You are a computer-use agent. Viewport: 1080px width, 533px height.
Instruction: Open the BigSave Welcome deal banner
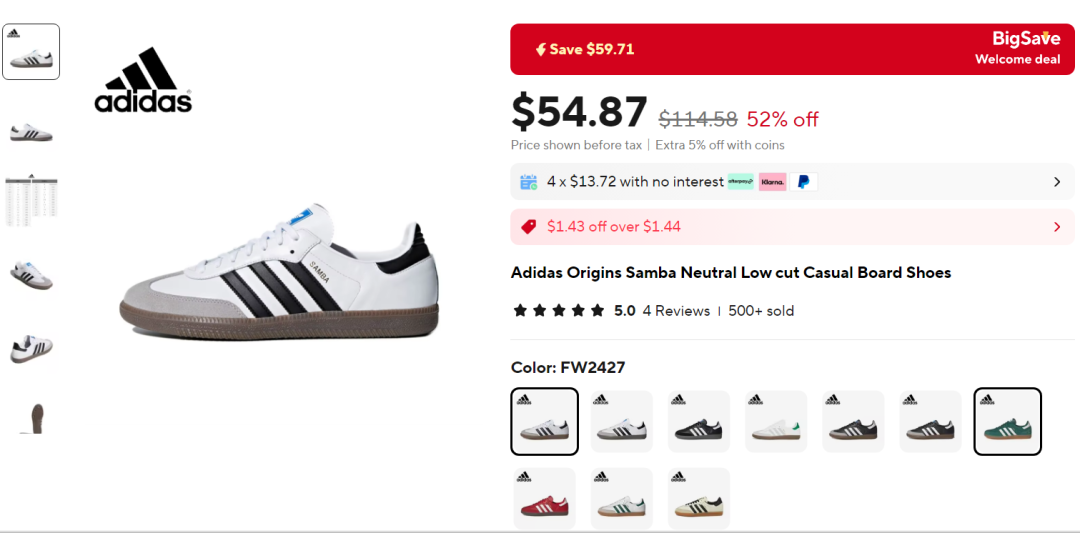792,50
